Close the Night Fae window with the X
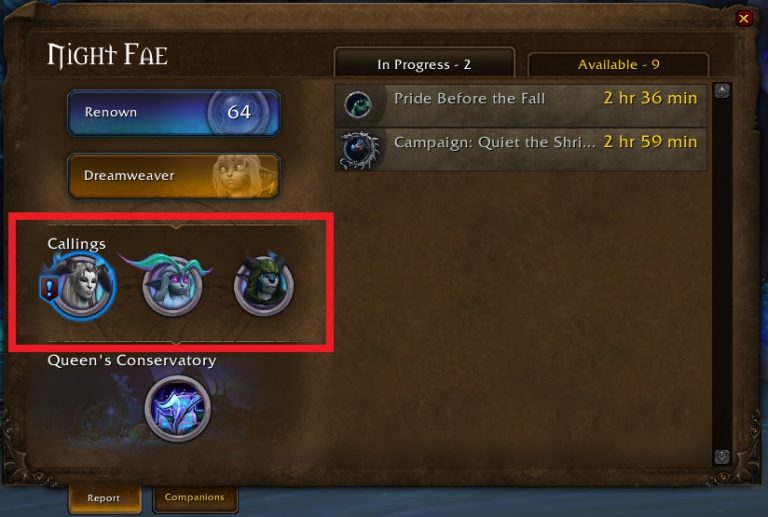The height and width of the screenshot is (517, 768). pyautogui.click(x=744, y=19)
